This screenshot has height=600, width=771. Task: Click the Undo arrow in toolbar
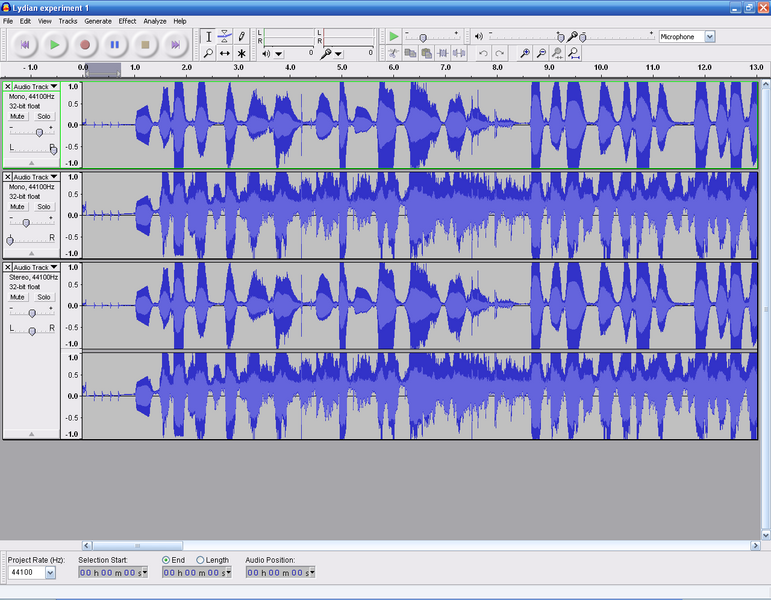pyautogui.click(x=483, y=53)
